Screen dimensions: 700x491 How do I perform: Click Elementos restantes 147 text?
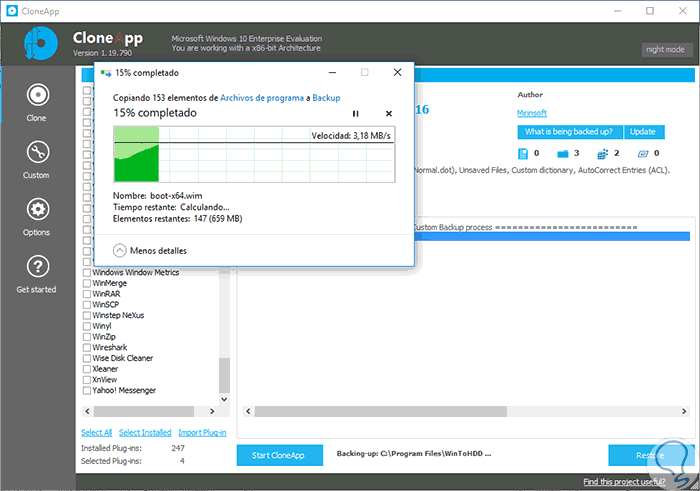177,219
